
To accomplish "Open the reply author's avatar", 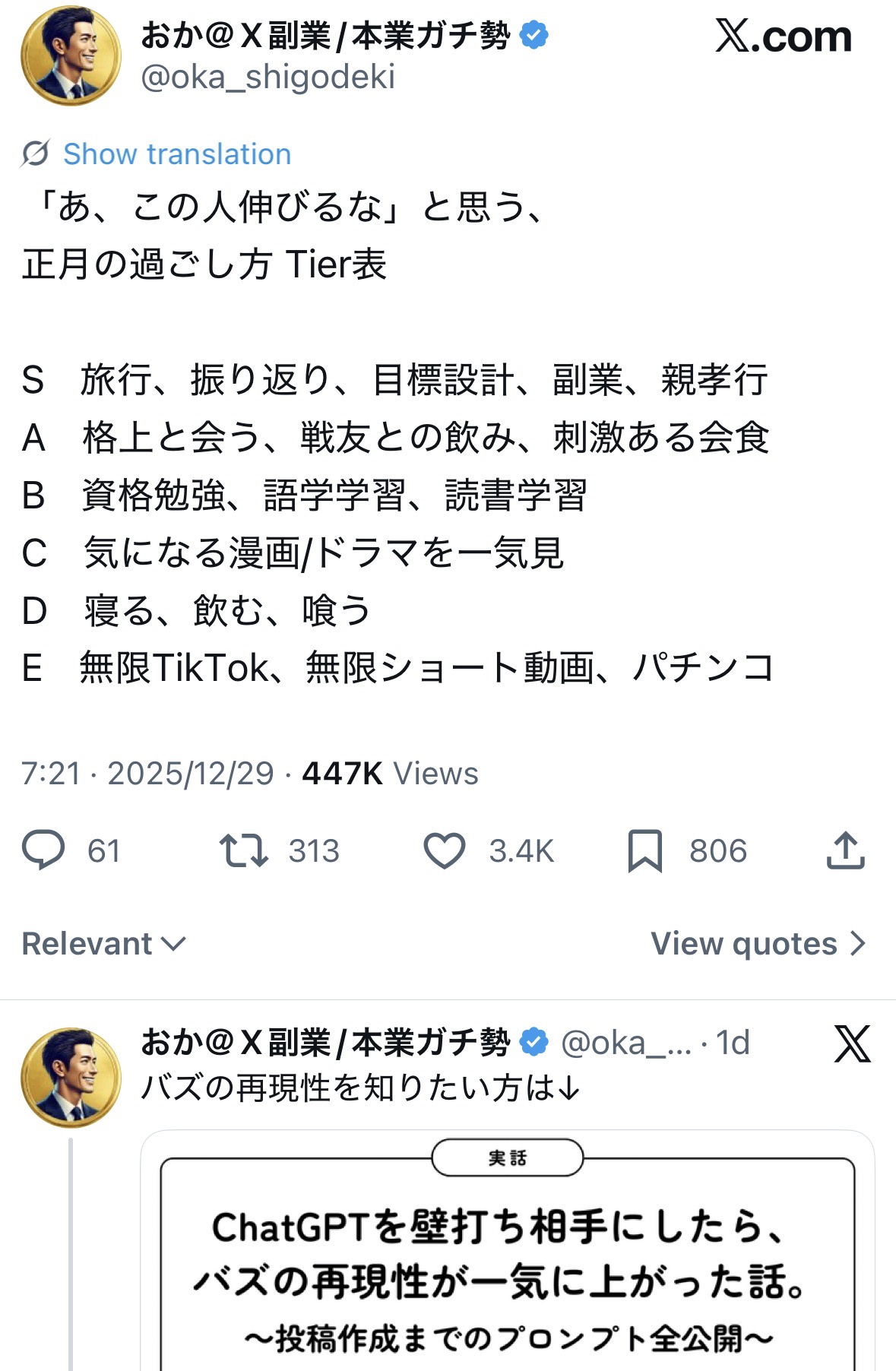I will point(71,1077).
